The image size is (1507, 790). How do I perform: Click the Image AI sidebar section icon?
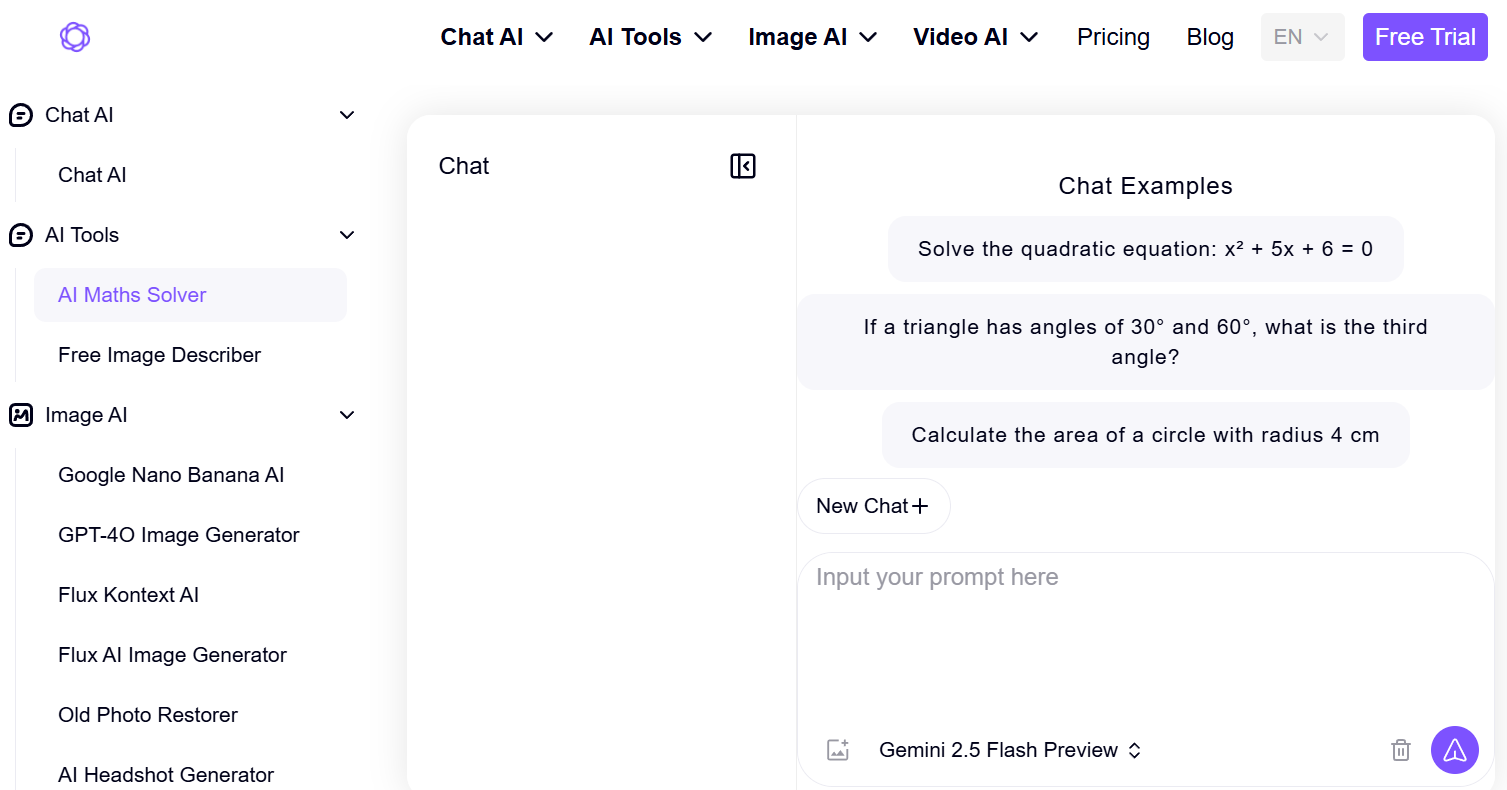point(21,414)
